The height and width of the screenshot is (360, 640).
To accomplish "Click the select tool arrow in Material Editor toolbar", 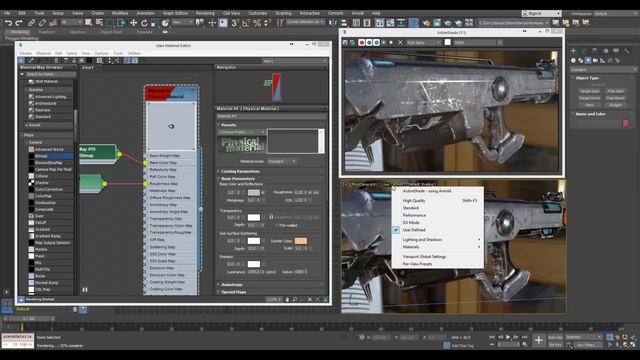I will tap(21, 60).
